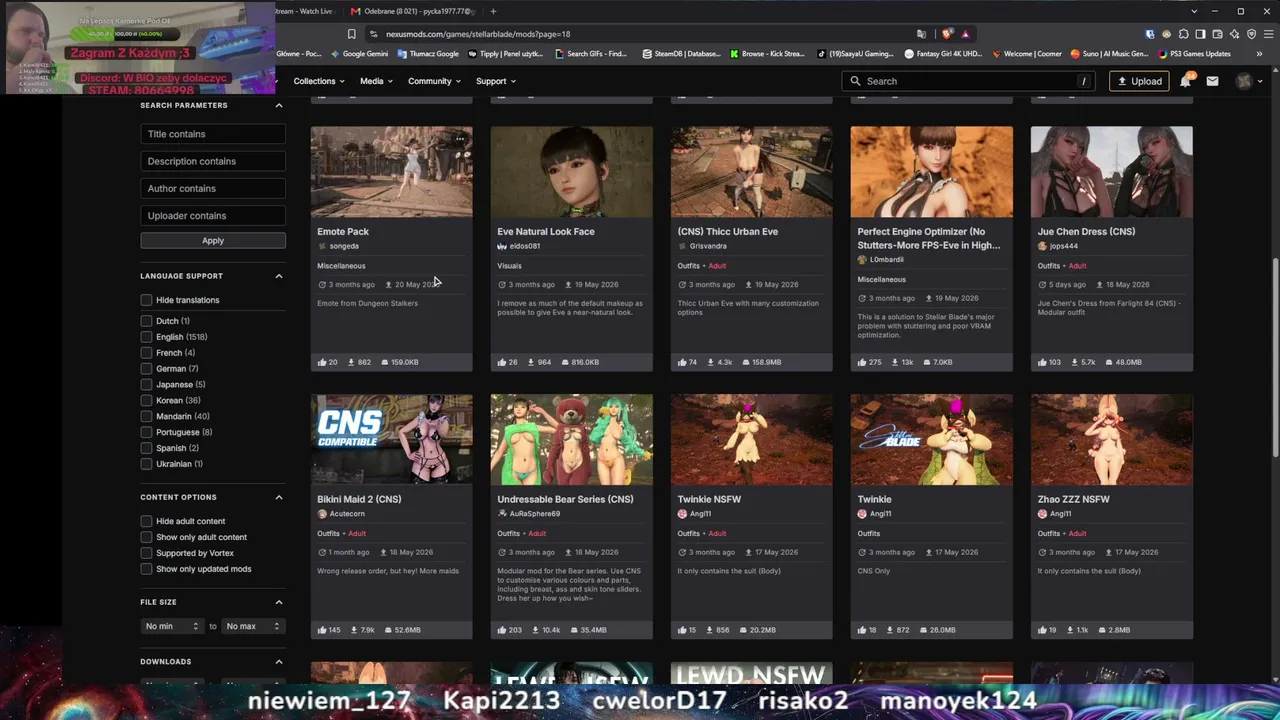This screenshot has height=720, width=1280.
Task: Open the messages envelope icon
Action: pos(1212,81)
